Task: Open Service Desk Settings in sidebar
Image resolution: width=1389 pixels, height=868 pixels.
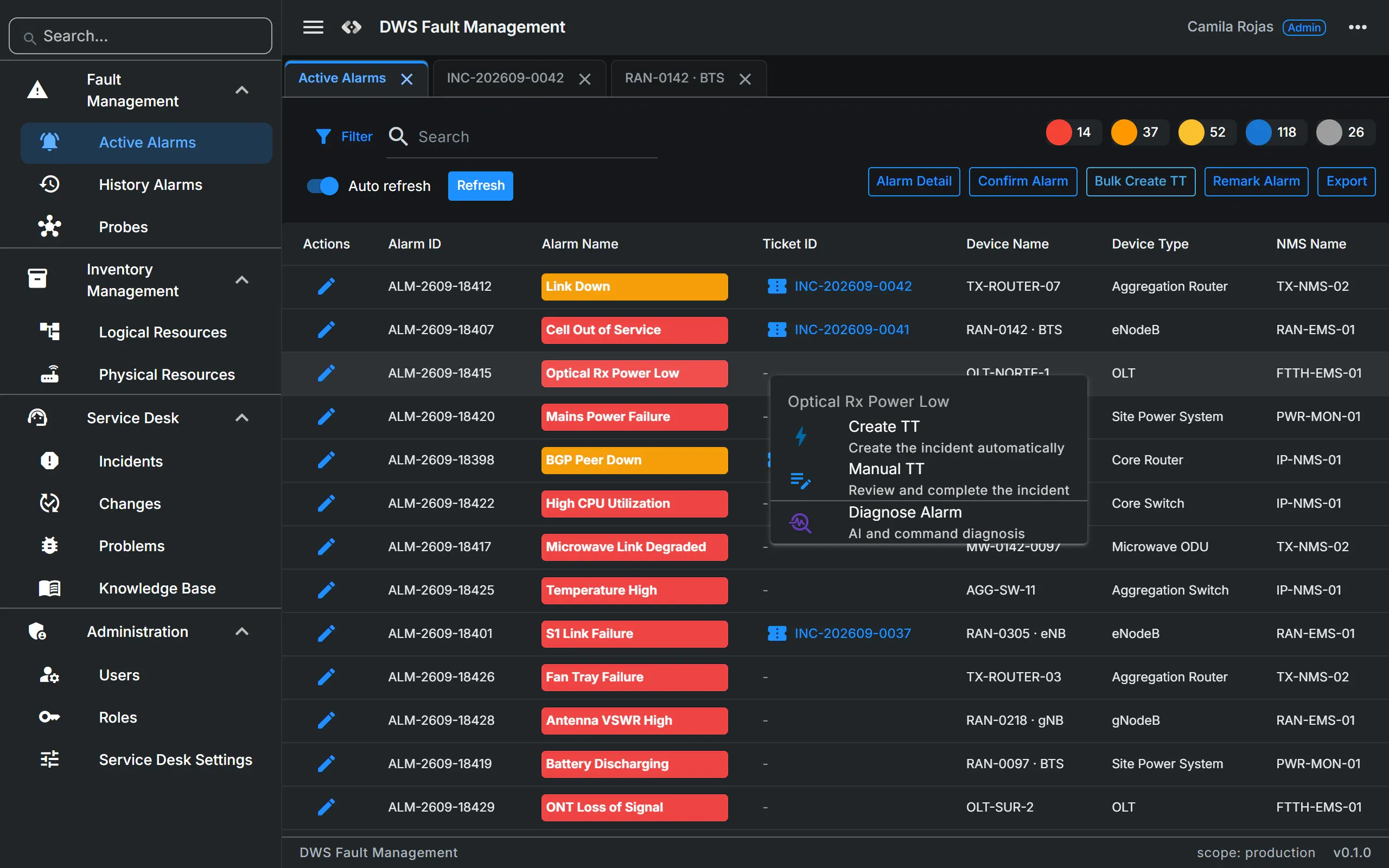Action: [x=146, y=760]
